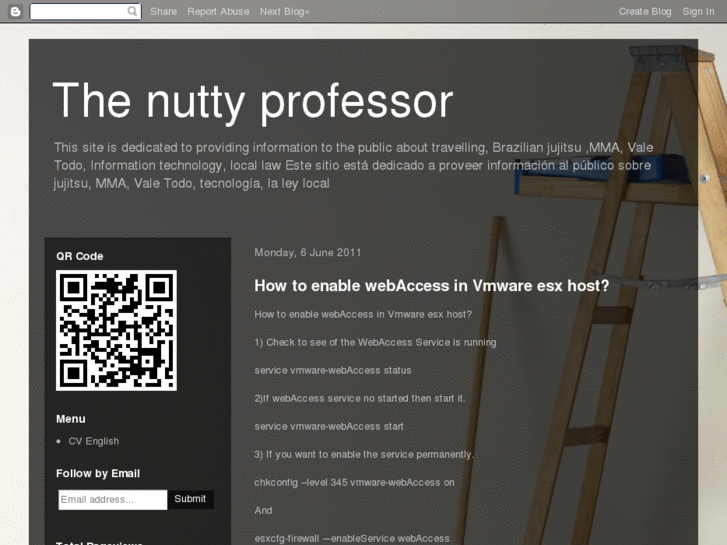Select text 'service vmware-webAccess status'
Viewport: 727px width, 545px height.
click(x=333, y=370)
